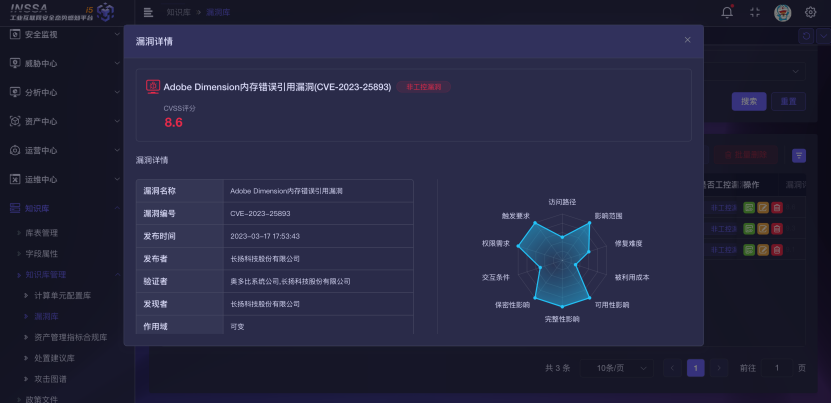Click the 分析中心 sidebar icon
831x404 pixels.
tap(15, 92)
